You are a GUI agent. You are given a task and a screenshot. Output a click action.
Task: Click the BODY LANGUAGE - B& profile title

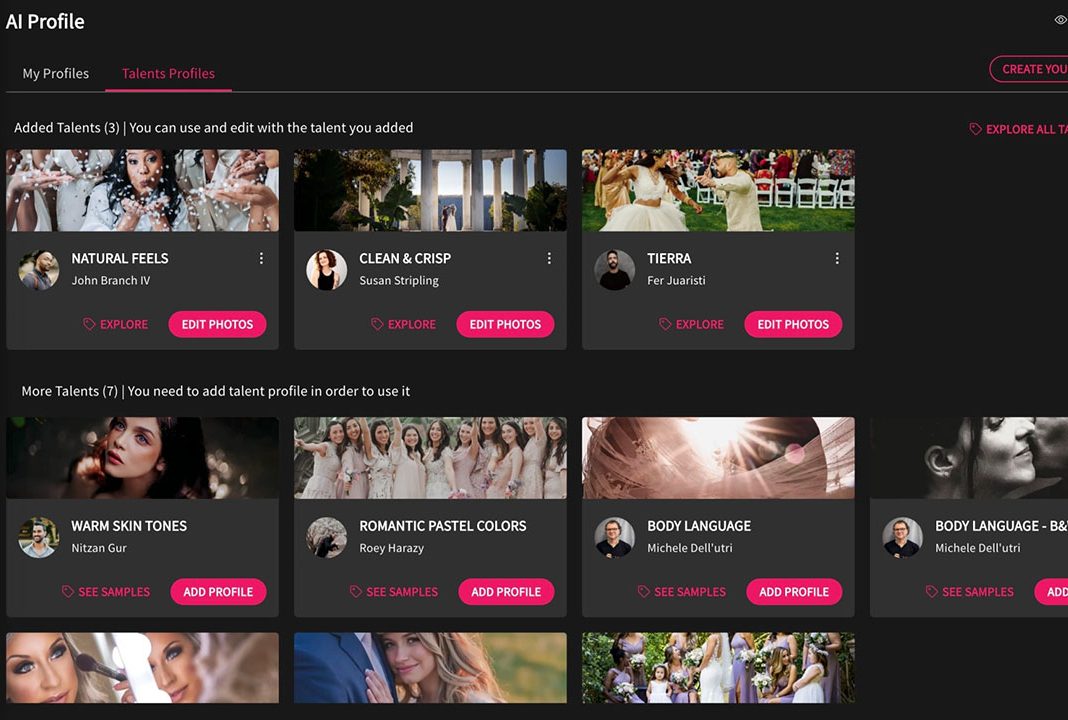click(1001, 526)
